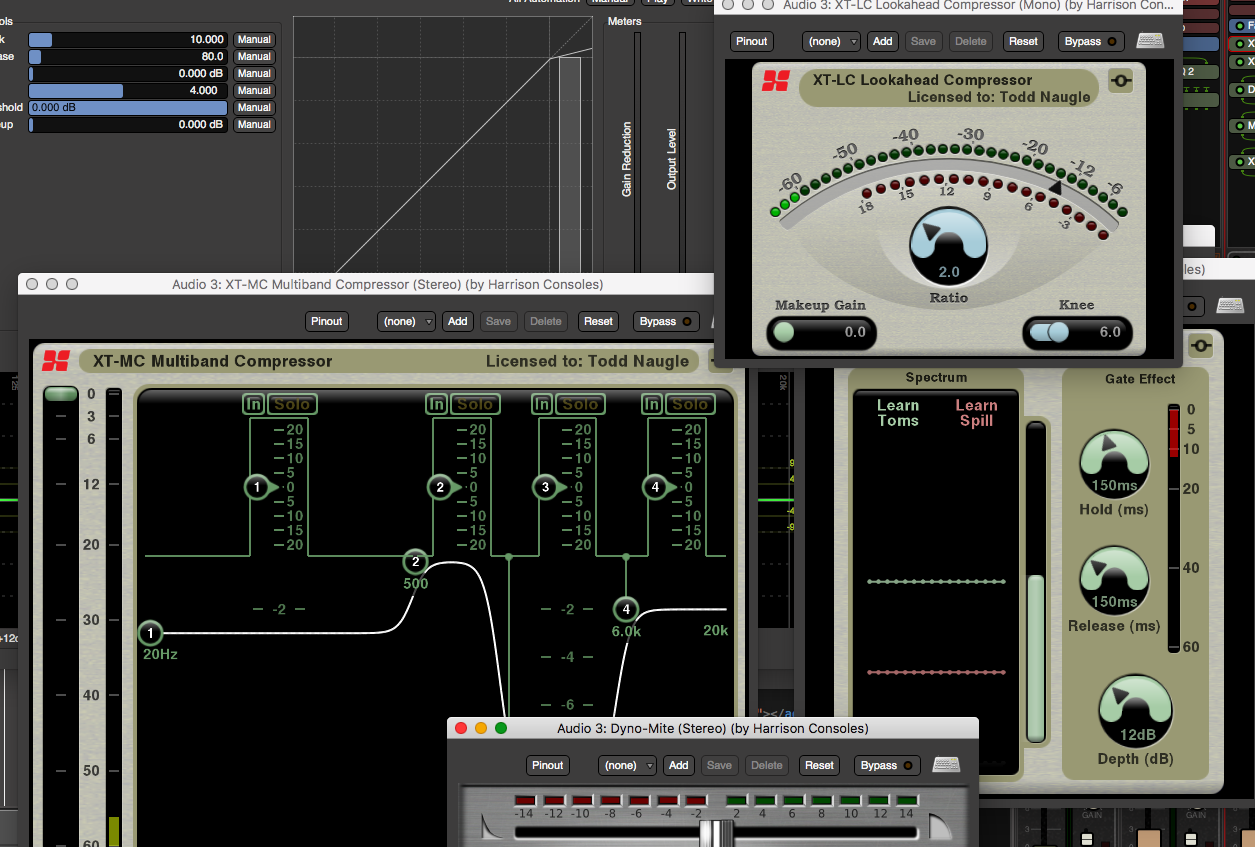Click Learn Spill in the Spectrum panel
The height and width of the screenshot is (847, 1255).
pyautogui.click(x=977, y=412)
